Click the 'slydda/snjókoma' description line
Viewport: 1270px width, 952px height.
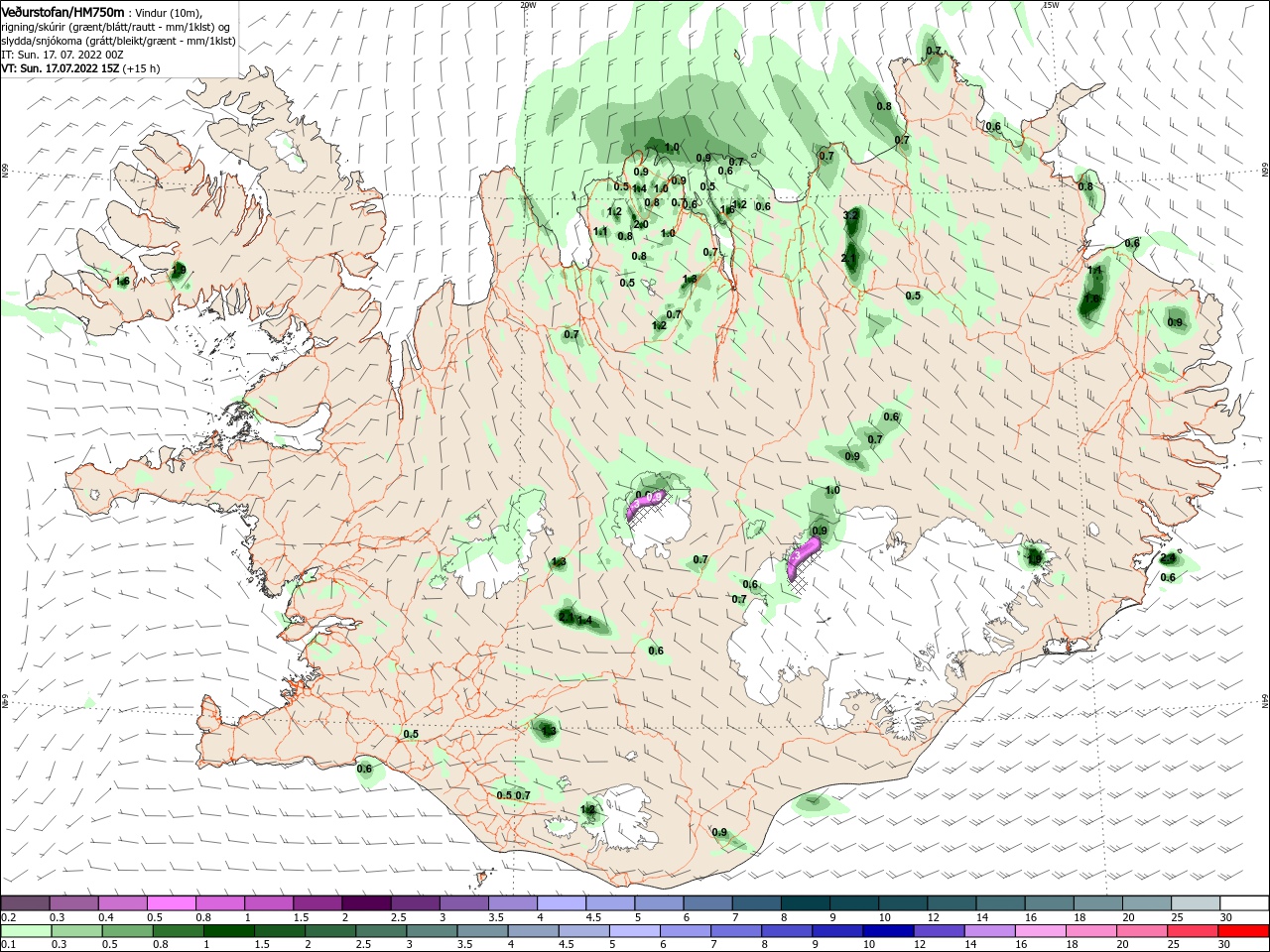point(118,41)
